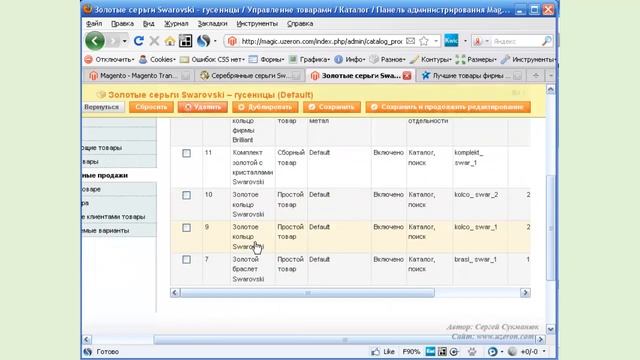The height and width of the screenshot is (360, 640).
Task: Open the Закладки menu
Action: click(212, 24)
